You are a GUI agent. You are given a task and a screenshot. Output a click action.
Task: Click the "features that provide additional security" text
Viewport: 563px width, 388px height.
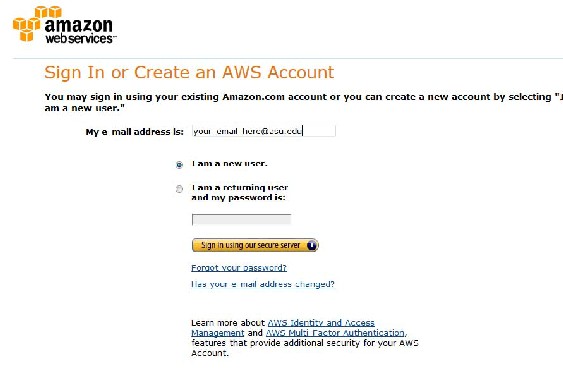(x=305, y=343)
